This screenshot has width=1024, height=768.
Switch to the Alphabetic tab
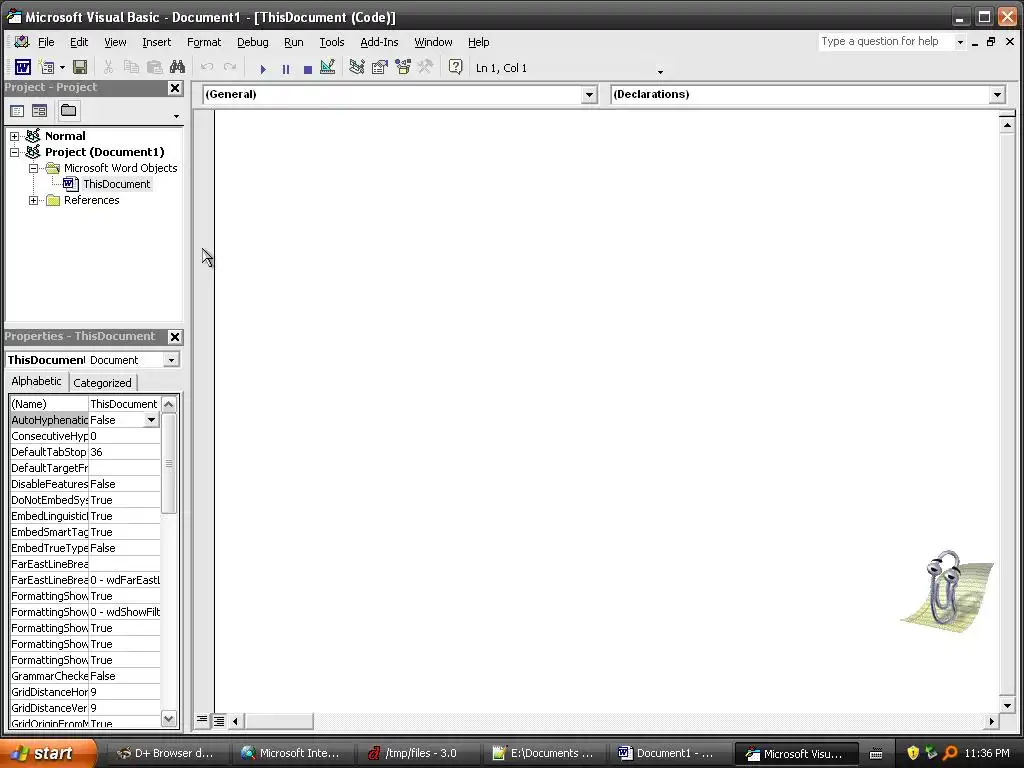click(37, 381)
